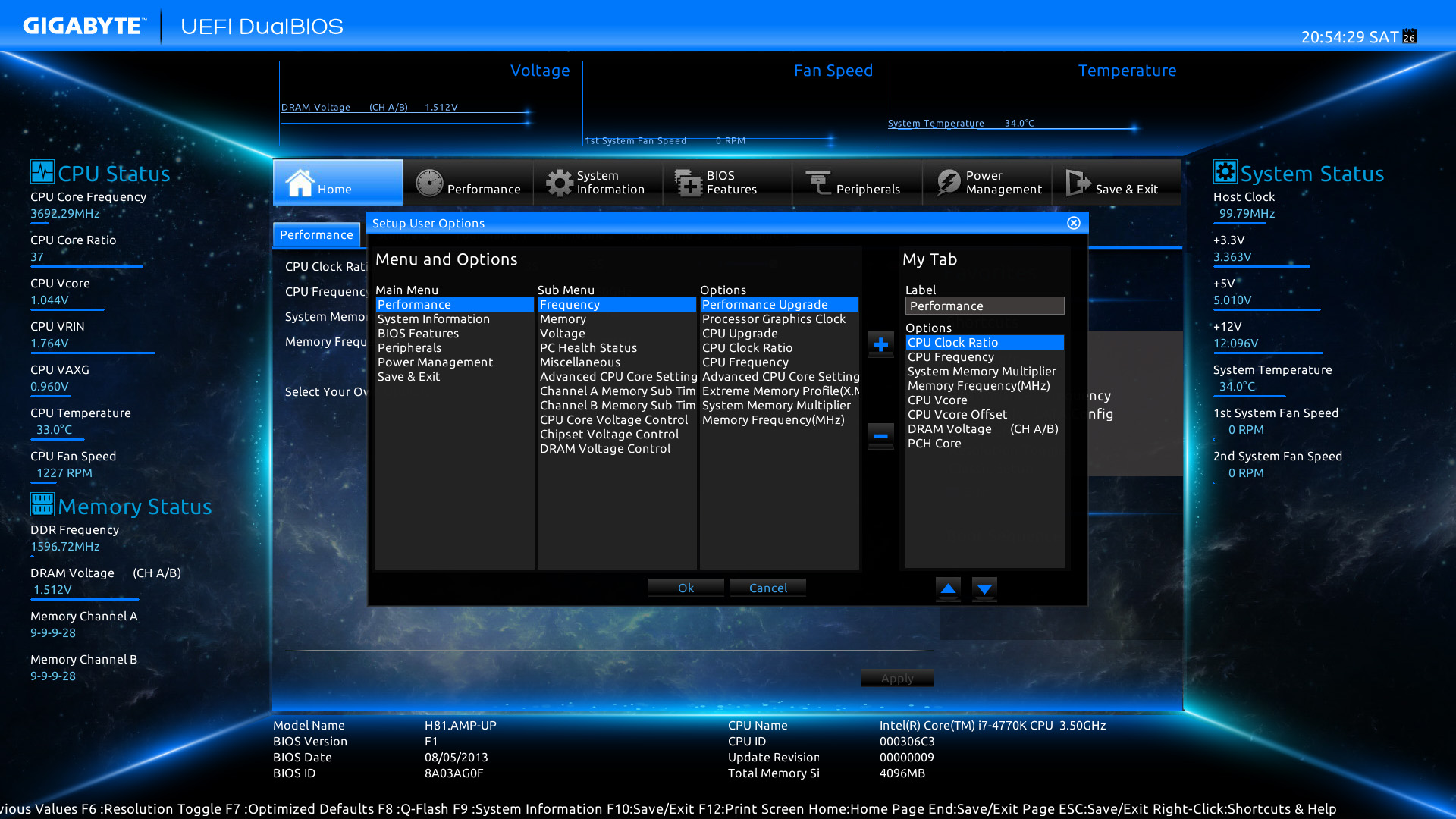
Task: Select DRAM Voltage (CH A/B) in My Tab
Action: click(x=984, y=429)
